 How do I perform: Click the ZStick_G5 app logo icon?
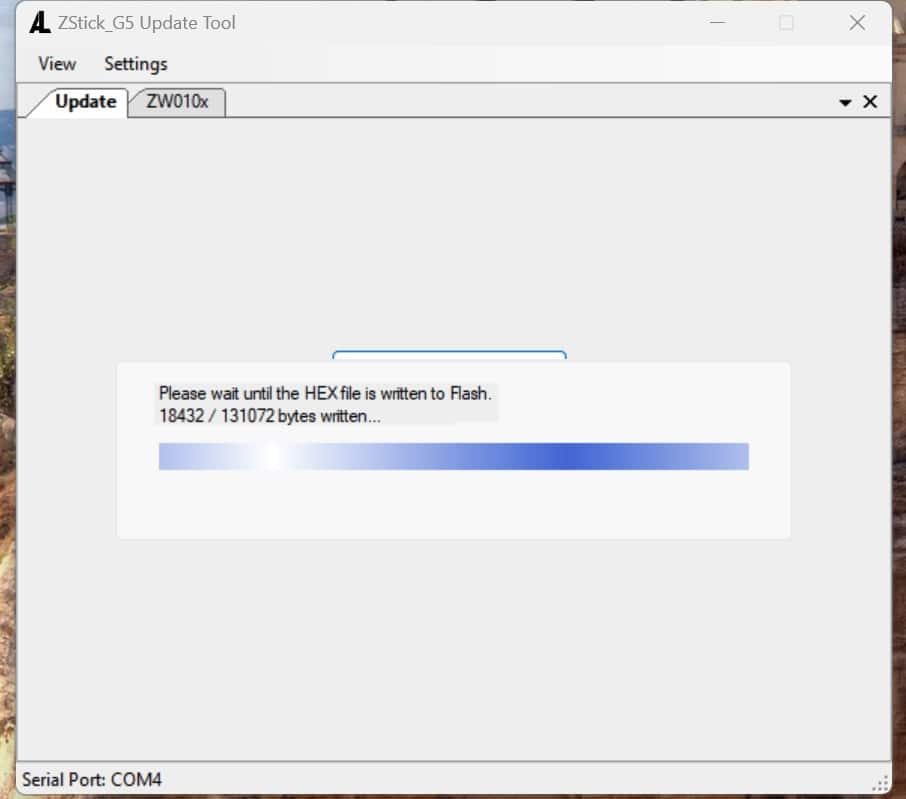tap(40, 23)
